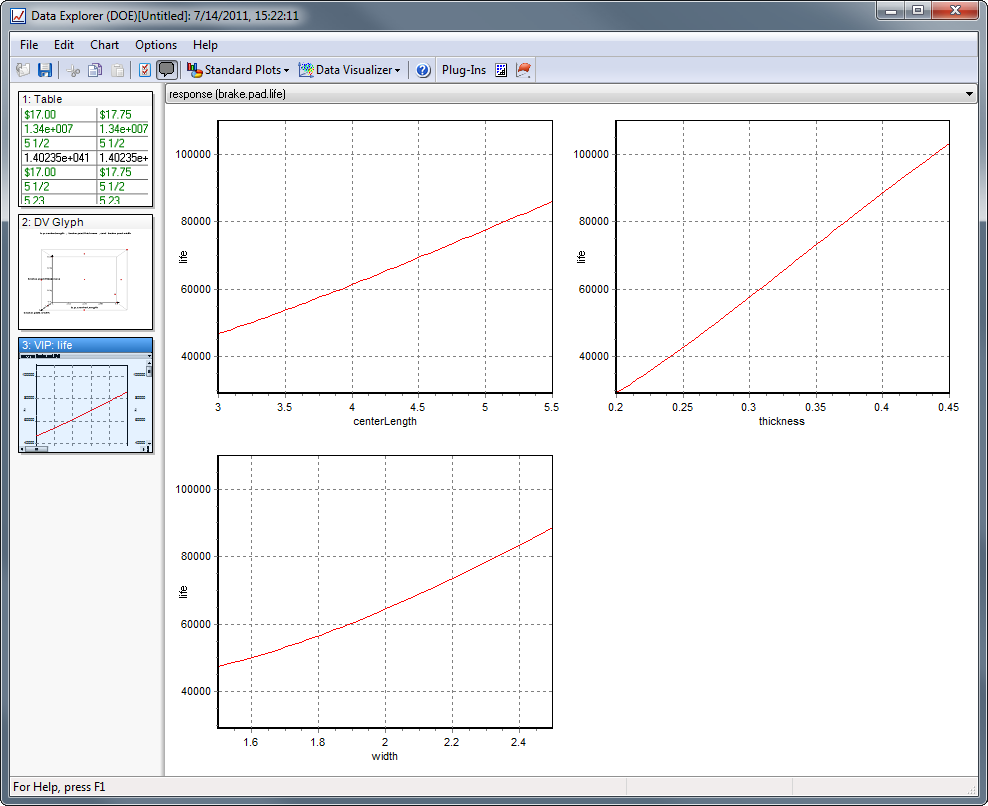Click the Open file icon in toolbar

coord(23,70)
